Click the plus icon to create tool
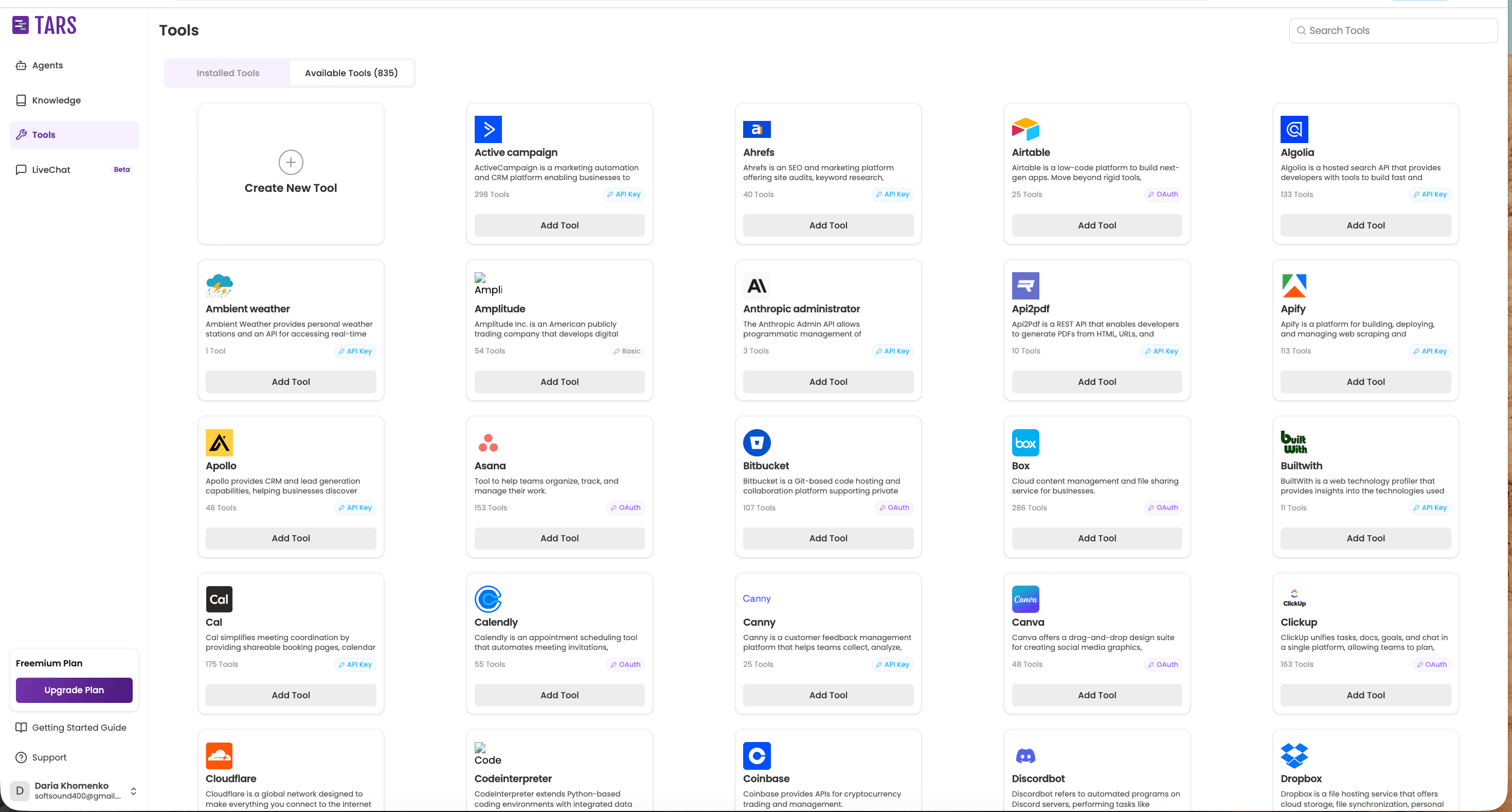The width and height of the screenshot is (1512, 812). 291,163
